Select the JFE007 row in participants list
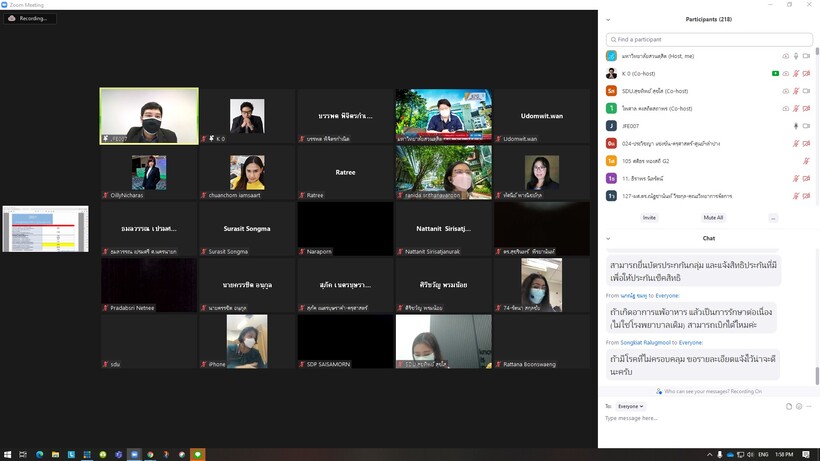 coord(709,126)
